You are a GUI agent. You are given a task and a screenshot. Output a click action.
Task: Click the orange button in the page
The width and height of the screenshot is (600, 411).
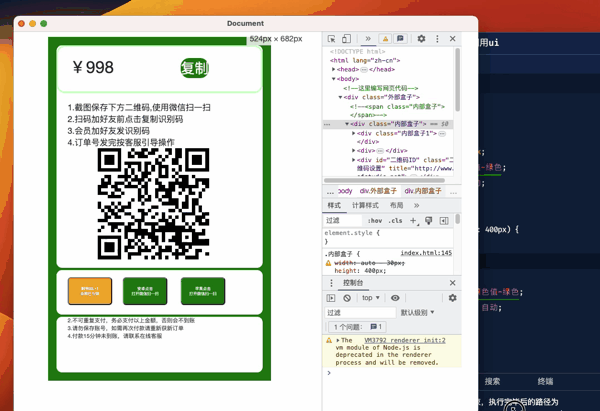click(x=90, y=291)
